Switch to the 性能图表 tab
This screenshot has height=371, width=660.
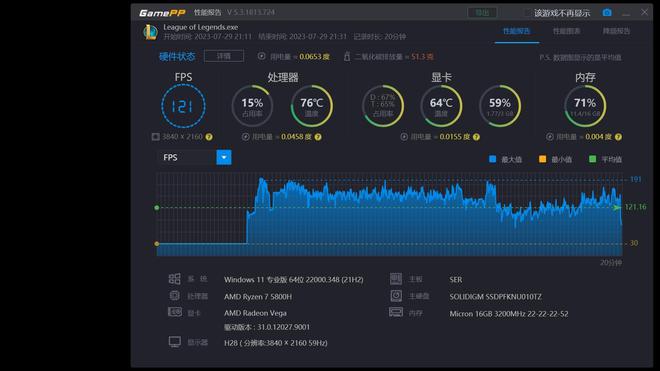(x=566, y=31)
